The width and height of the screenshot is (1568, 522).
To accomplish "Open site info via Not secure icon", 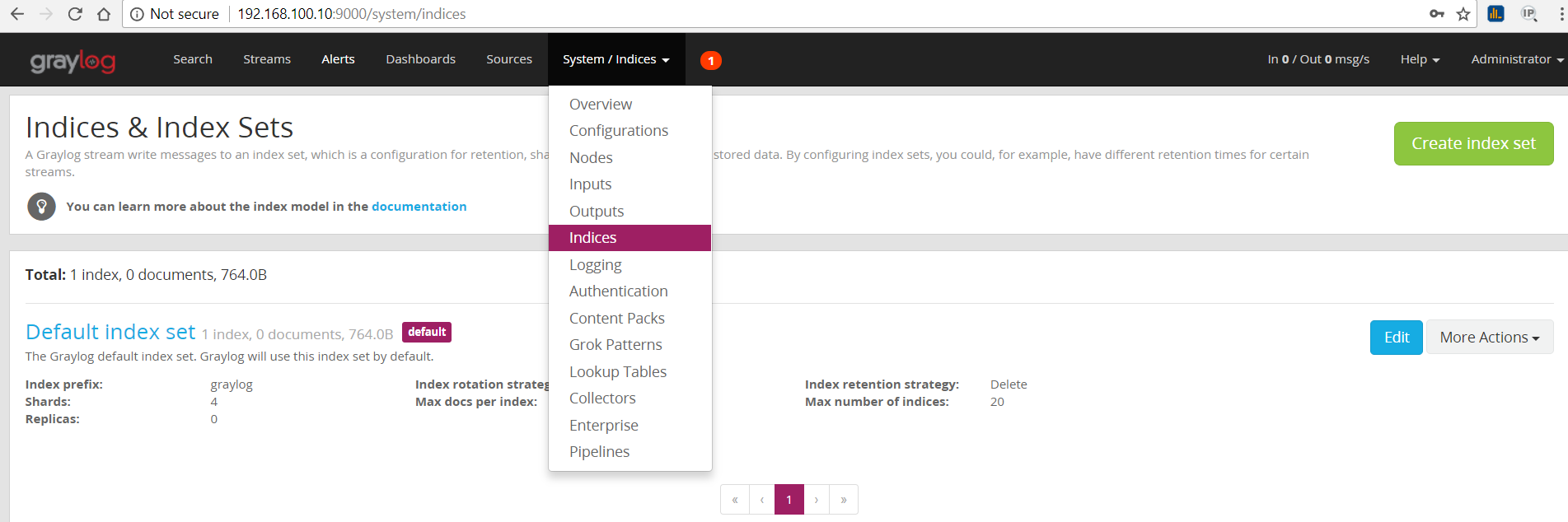I will (x=137, y=14).
